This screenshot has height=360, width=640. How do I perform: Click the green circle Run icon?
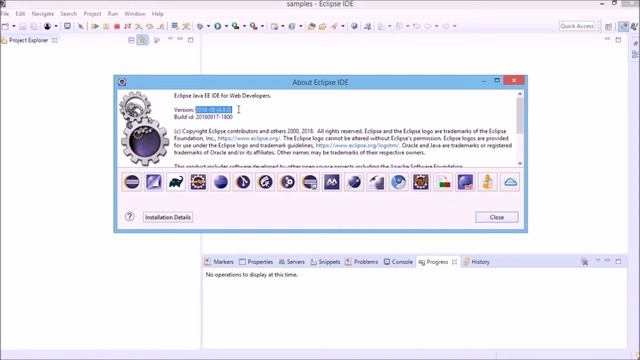218,26
